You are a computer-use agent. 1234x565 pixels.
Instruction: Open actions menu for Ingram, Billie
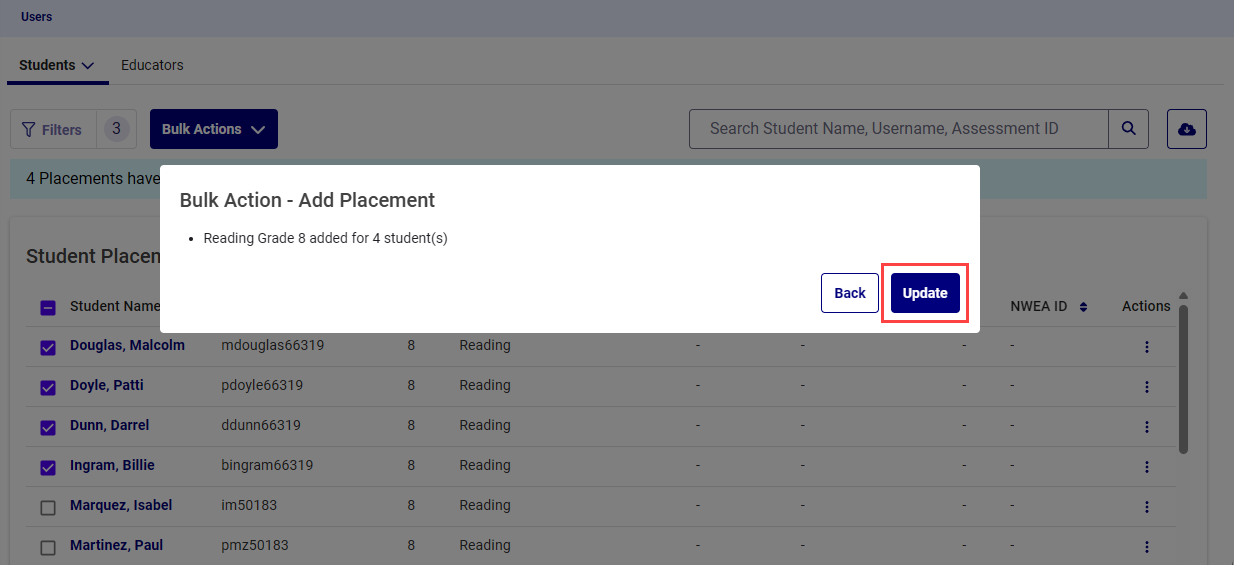[x=1146, y=467]
